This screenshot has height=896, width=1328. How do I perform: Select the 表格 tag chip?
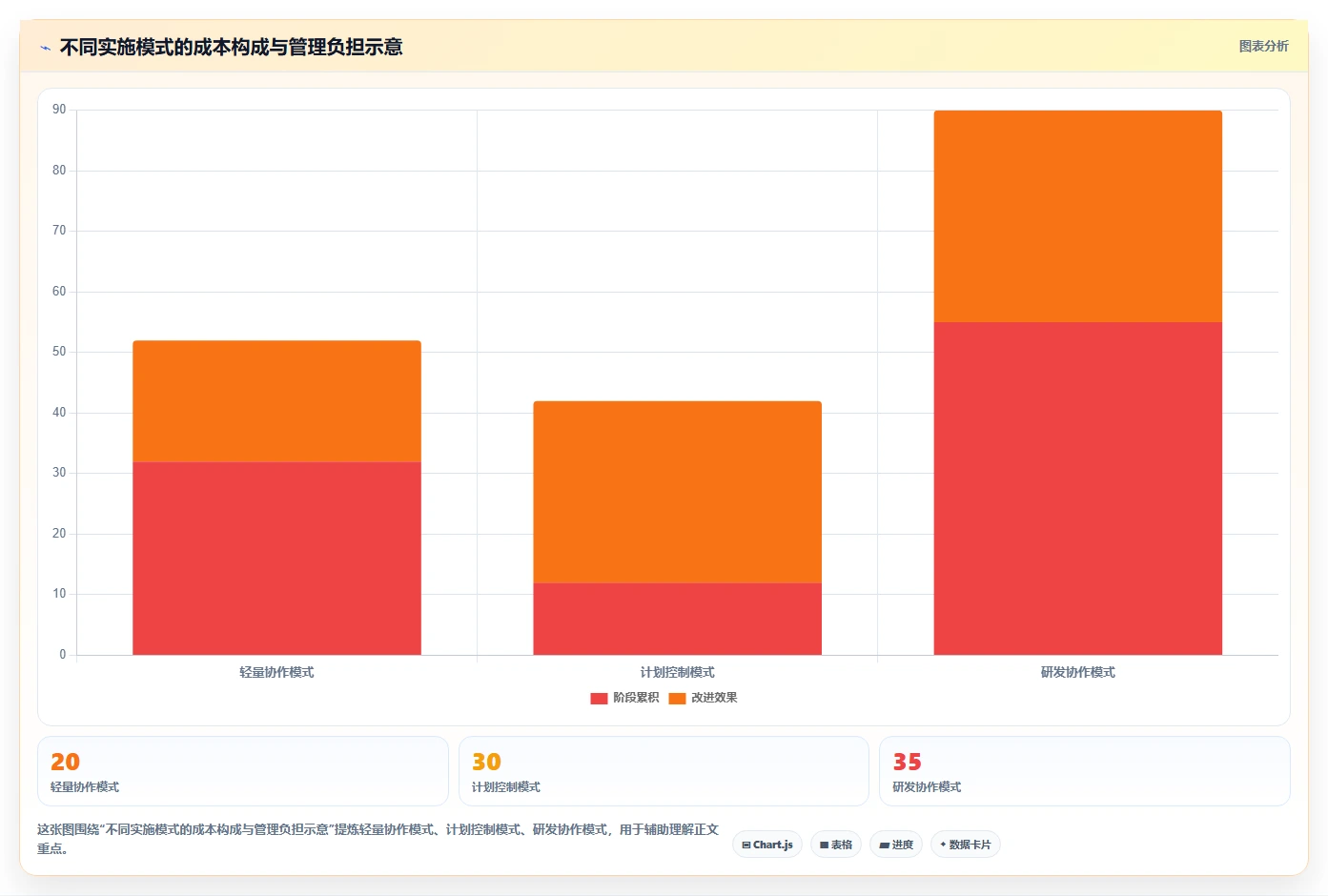pyautogui.click(x=836, y=845)
